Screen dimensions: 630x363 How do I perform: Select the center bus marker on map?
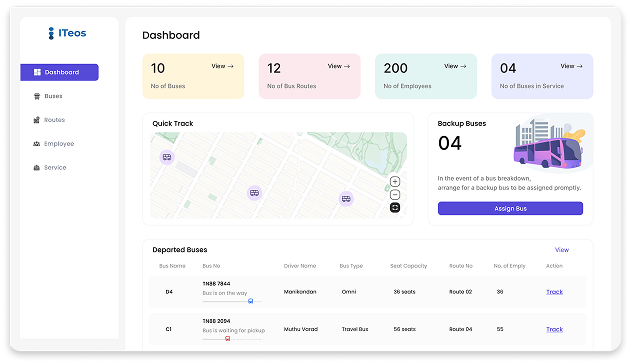coord(254,193)
